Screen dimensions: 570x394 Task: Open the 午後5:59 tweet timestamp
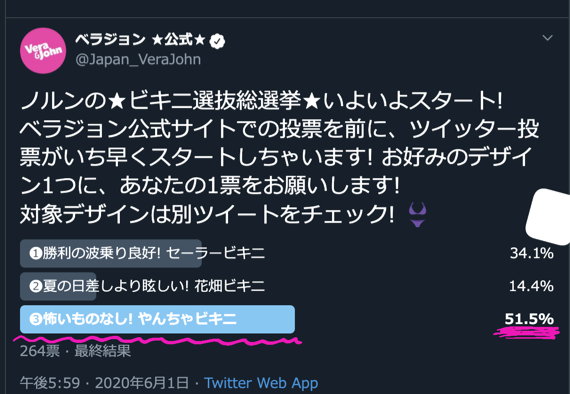coord(50,383)
